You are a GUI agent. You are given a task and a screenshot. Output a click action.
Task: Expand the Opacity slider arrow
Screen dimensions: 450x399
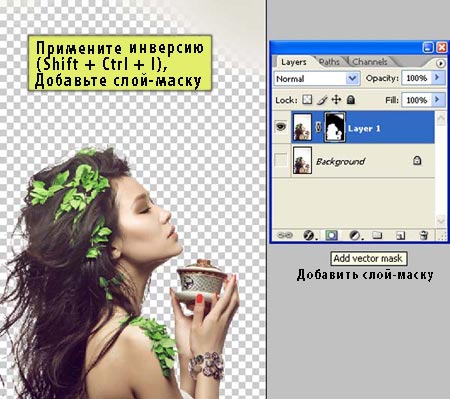click(437, 78)
